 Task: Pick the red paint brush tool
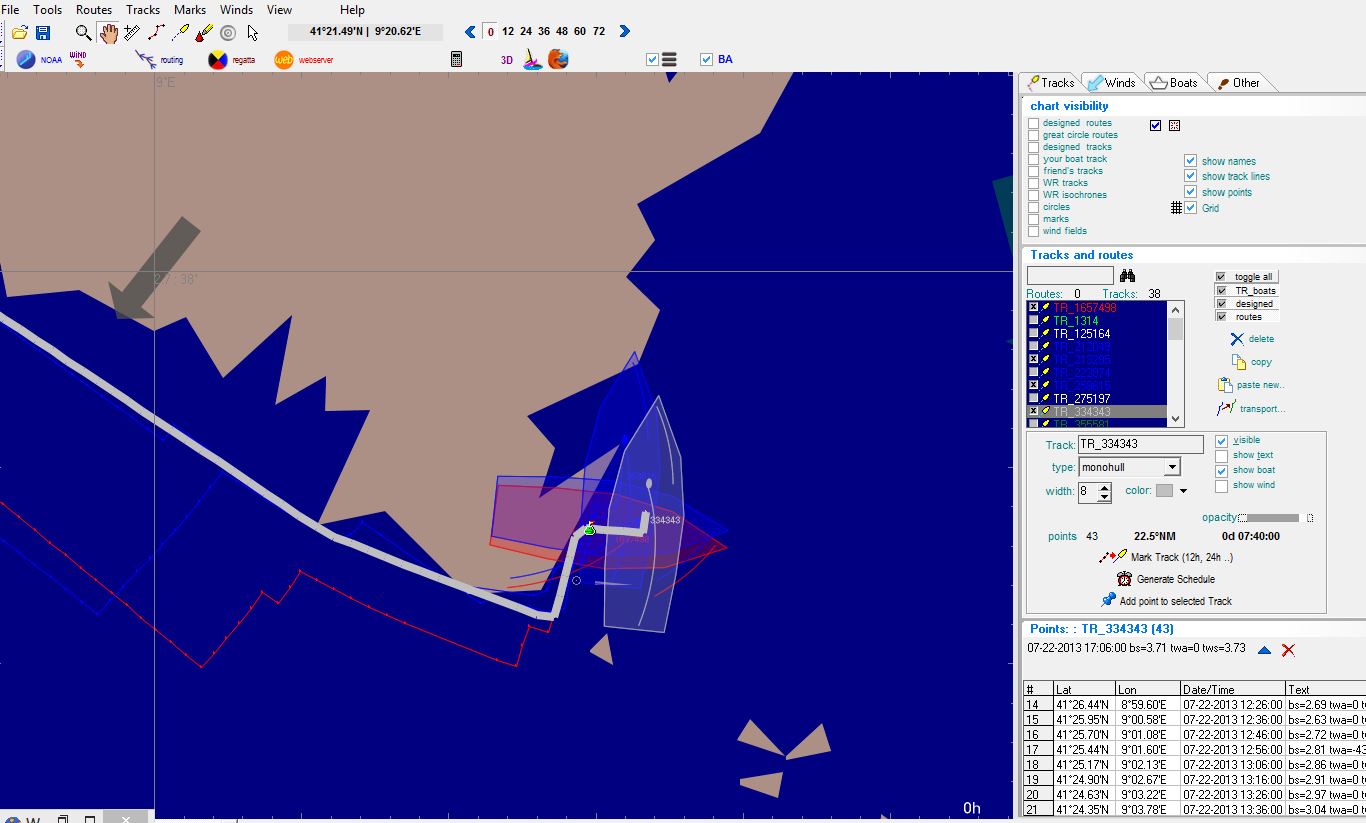click(x=204, y=33)
